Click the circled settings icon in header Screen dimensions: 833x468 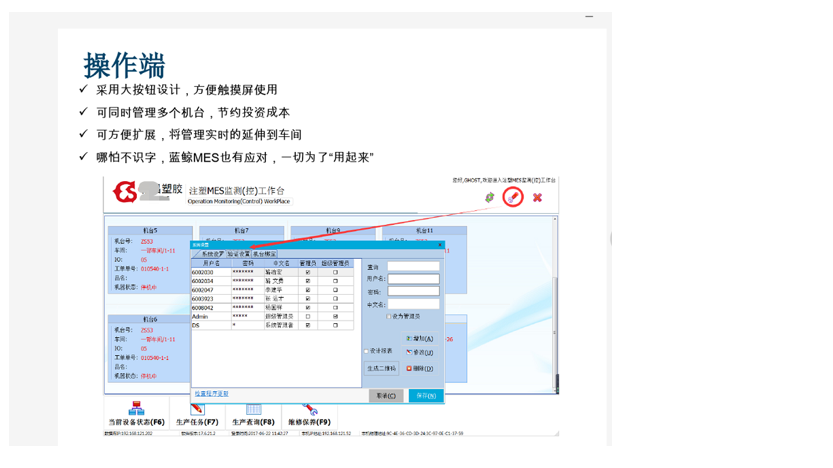click(x=513, y=197)
